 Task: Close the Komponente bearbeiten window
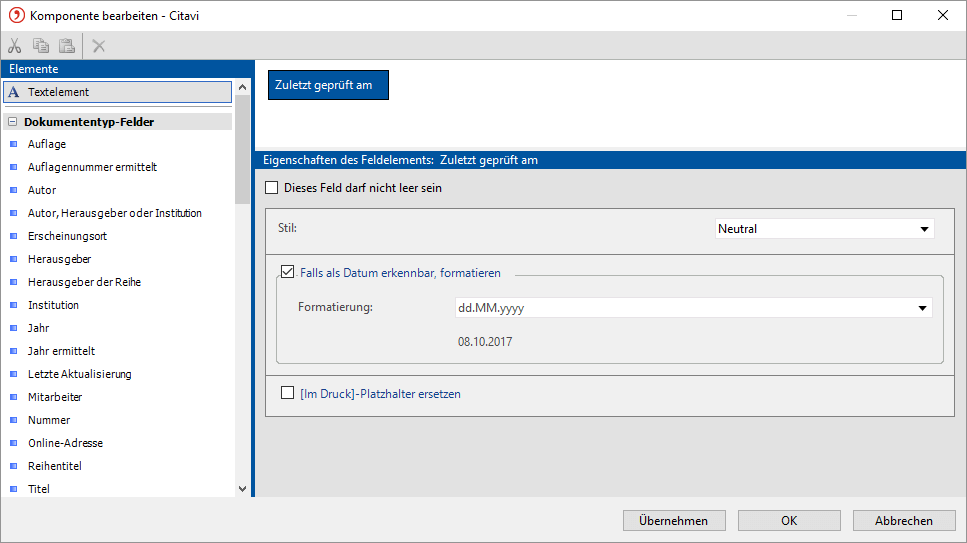pyautogui.click(x=943, y=15)
